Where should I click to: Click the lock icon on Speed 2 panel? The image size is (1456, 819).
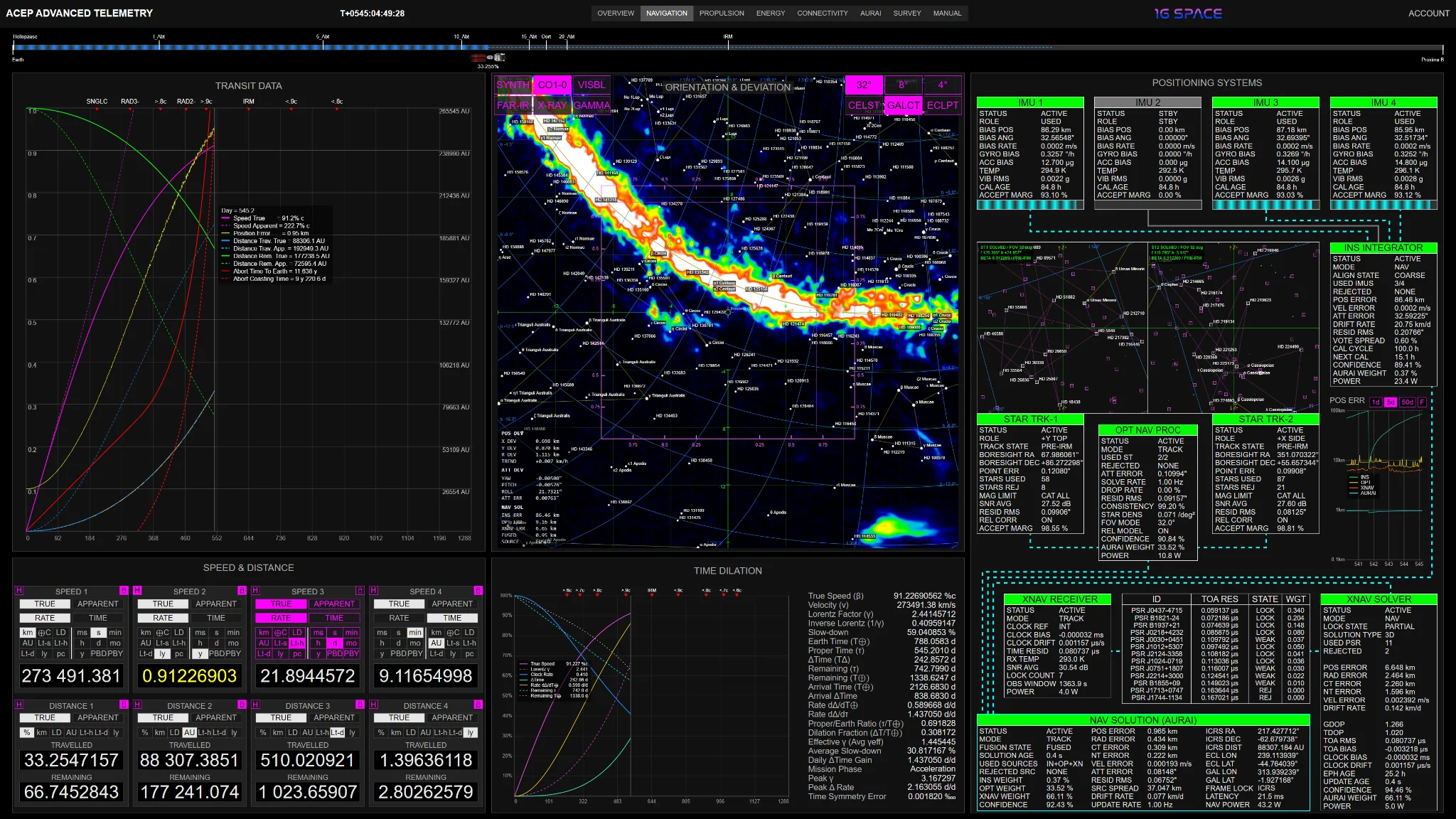[x=242, y=591]
